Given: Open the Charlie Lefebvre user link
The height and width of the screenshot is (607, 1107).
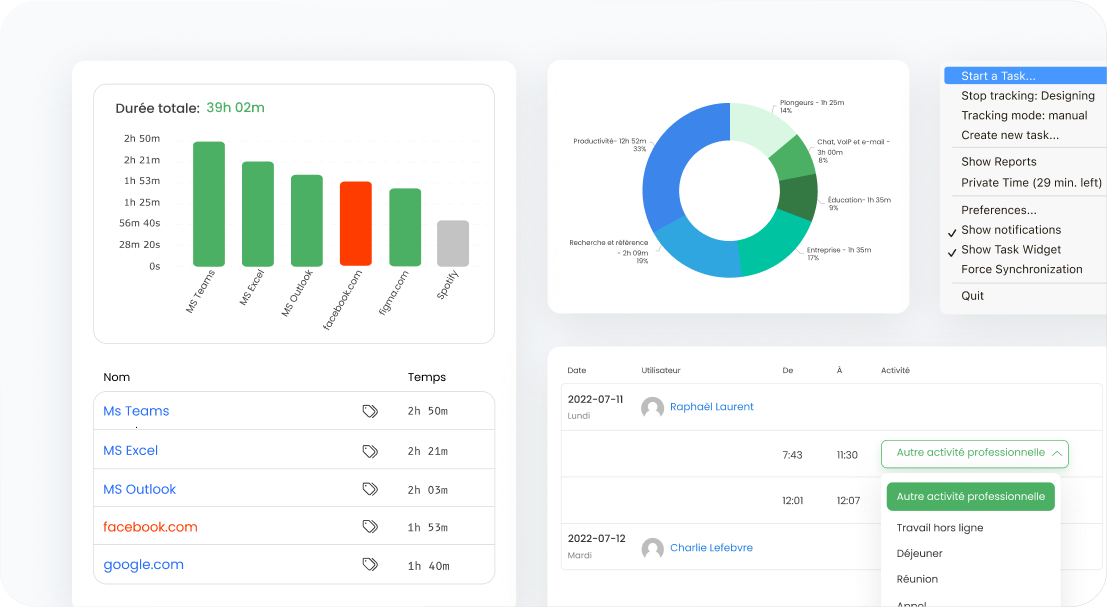Looking at the screenshot, I should 711,548.
